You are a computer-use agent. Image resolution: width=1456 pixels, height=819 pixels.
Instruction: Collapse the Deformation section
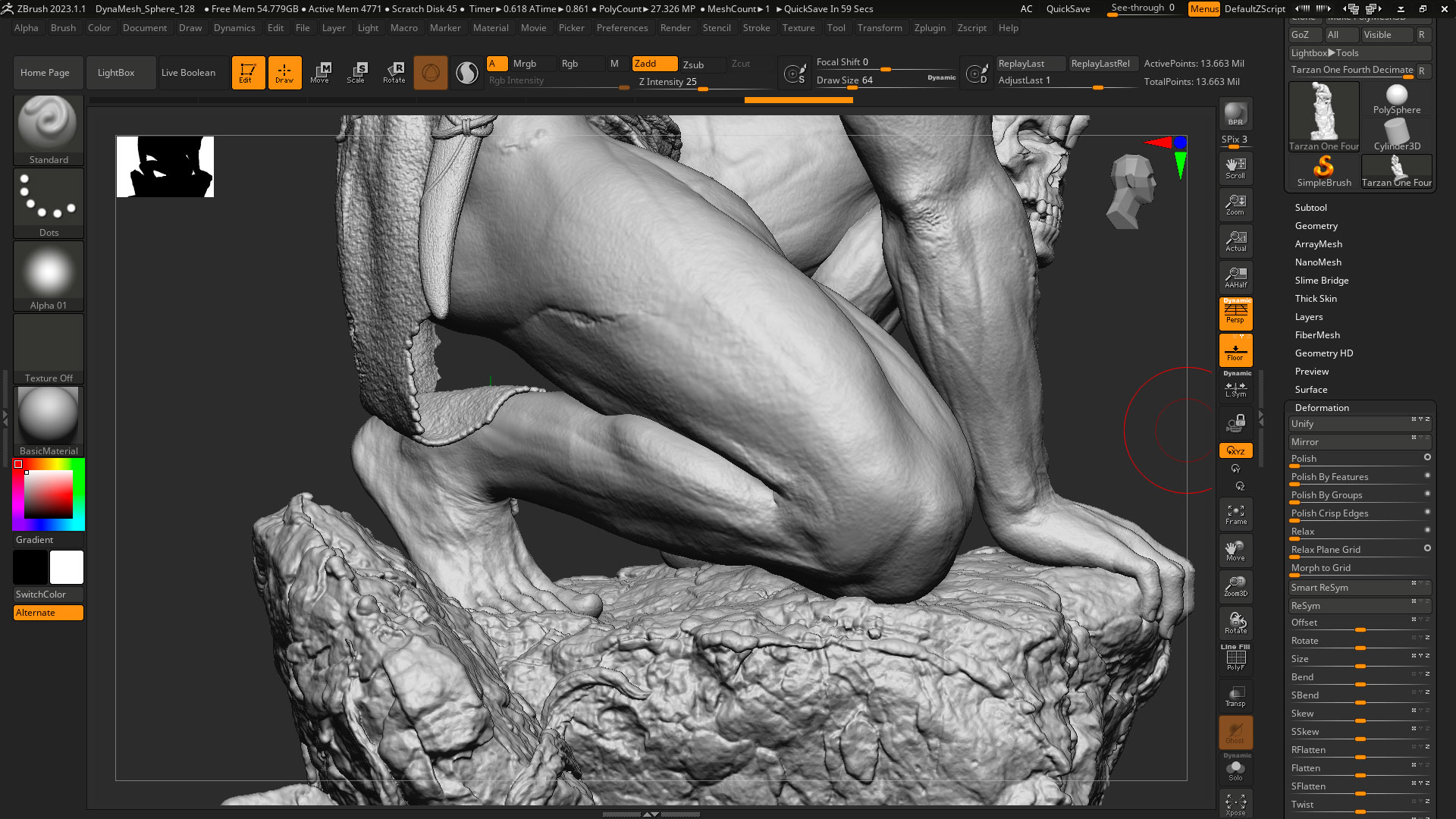(1322, 407)
